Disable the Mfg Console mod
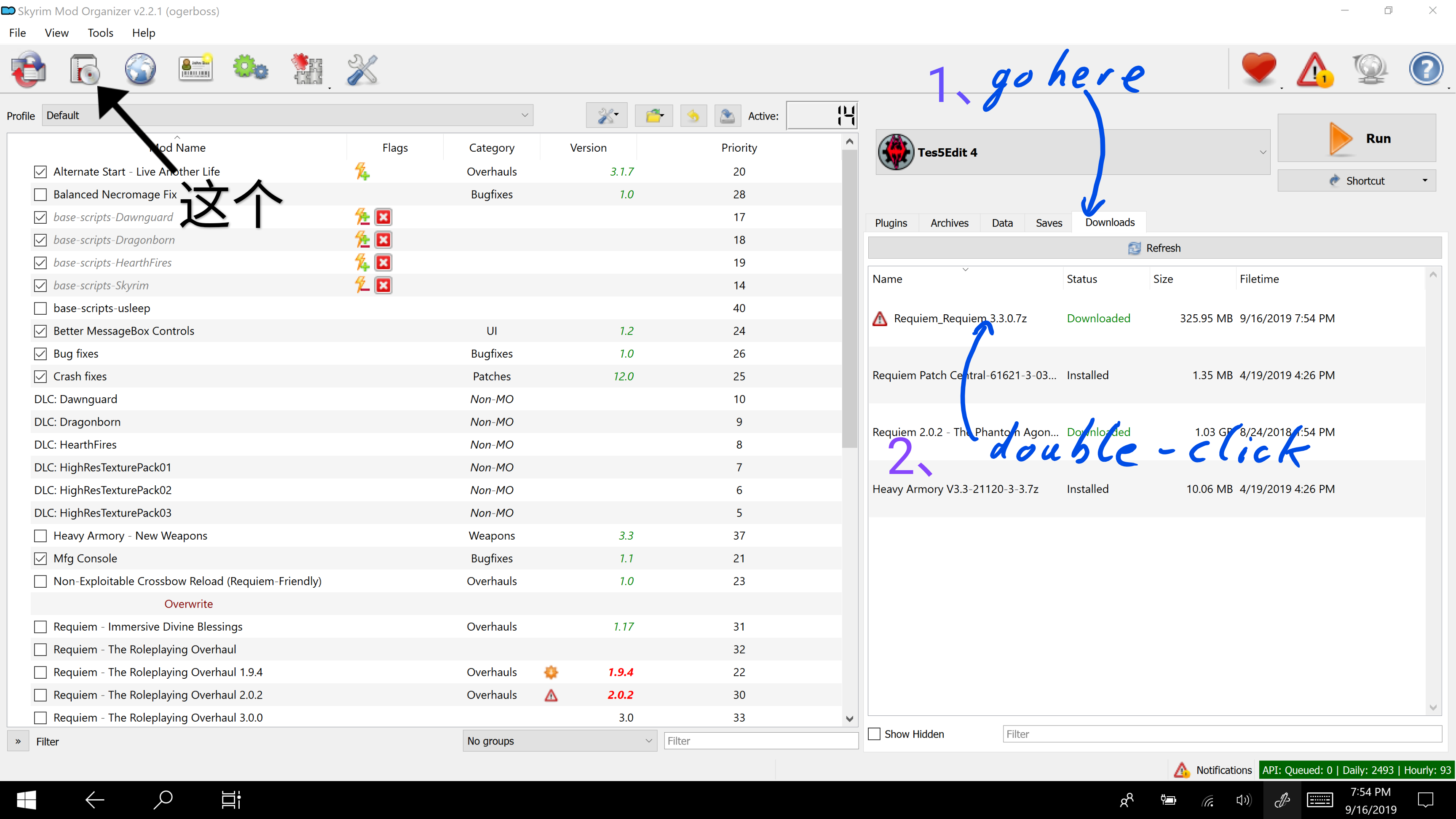 40,559
